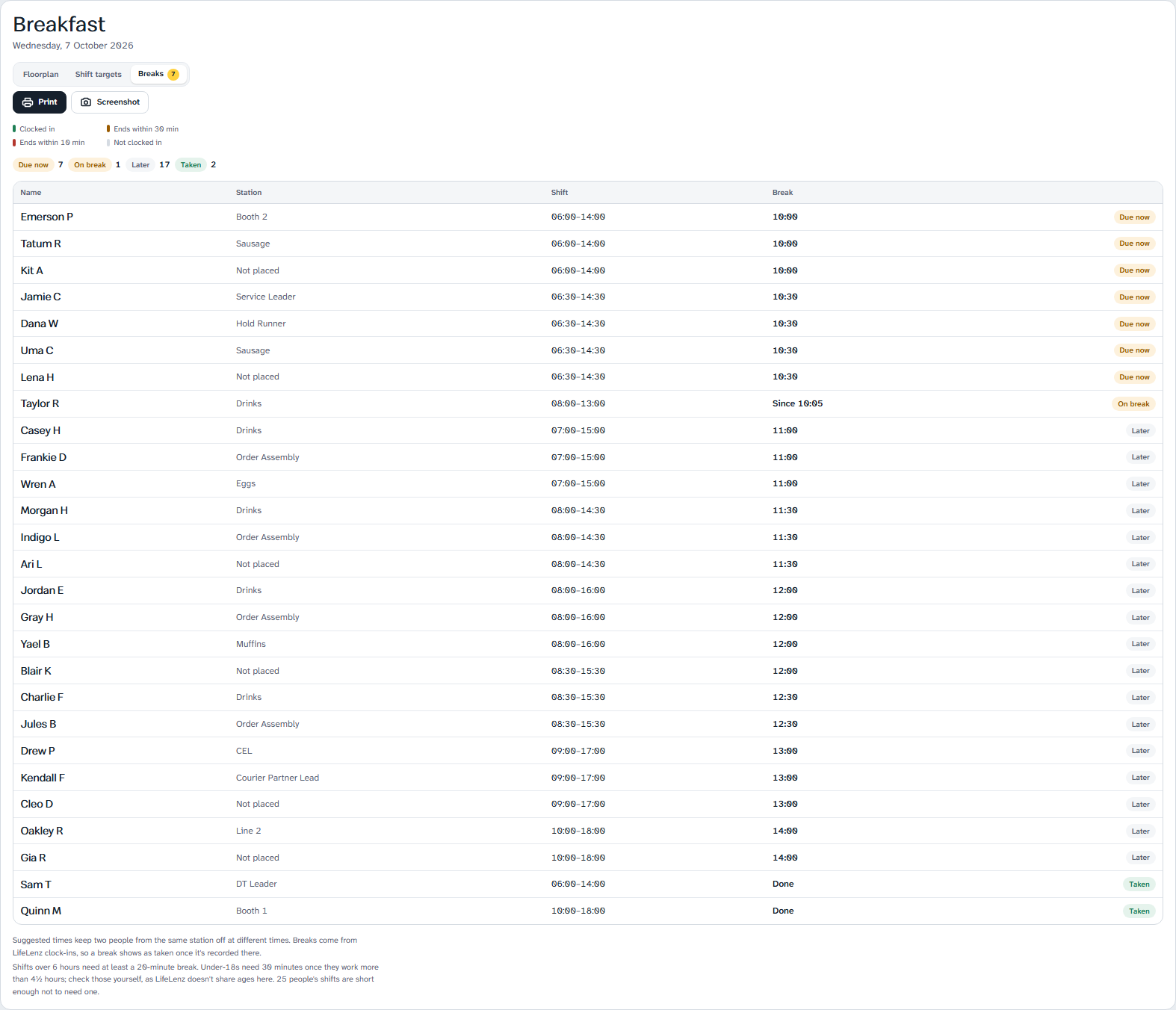Screen dimensions: 1176x1010
Task: Click Cleo D's 09:00-17:00 shift
Action: (x=578, y=805)
